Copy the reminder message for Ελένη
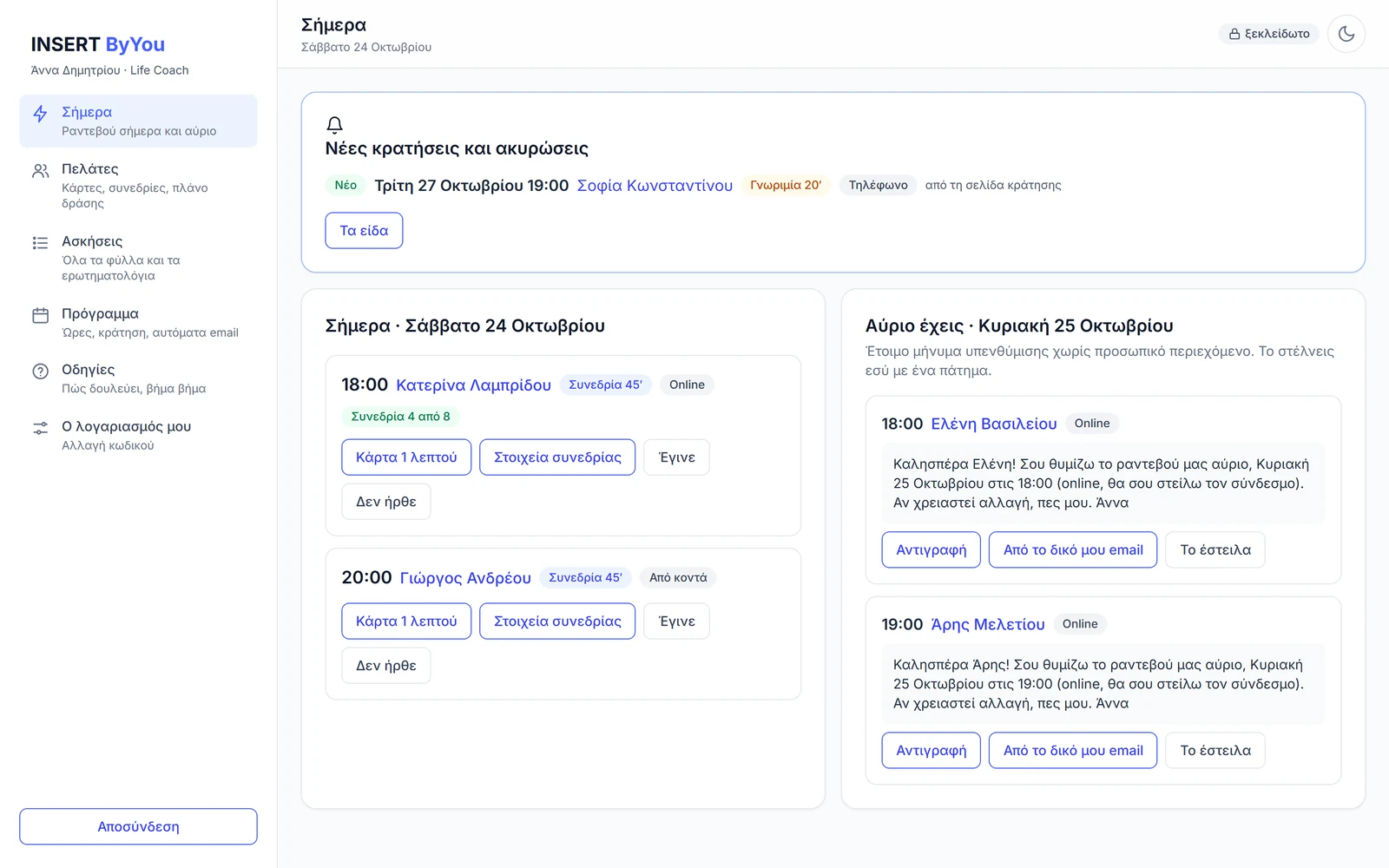The image size is (1389, 868). (931, 549)
